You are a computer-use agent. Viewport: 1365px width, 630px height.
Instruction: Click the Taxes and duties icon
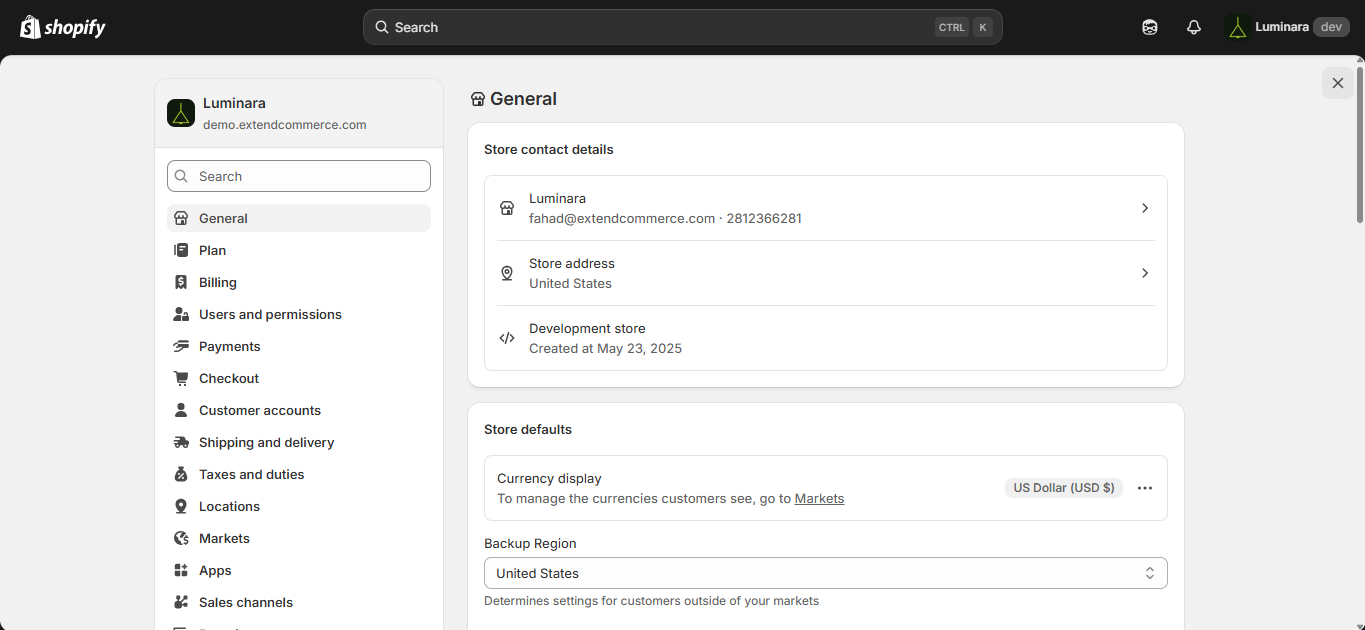click(x=181, y=474)
